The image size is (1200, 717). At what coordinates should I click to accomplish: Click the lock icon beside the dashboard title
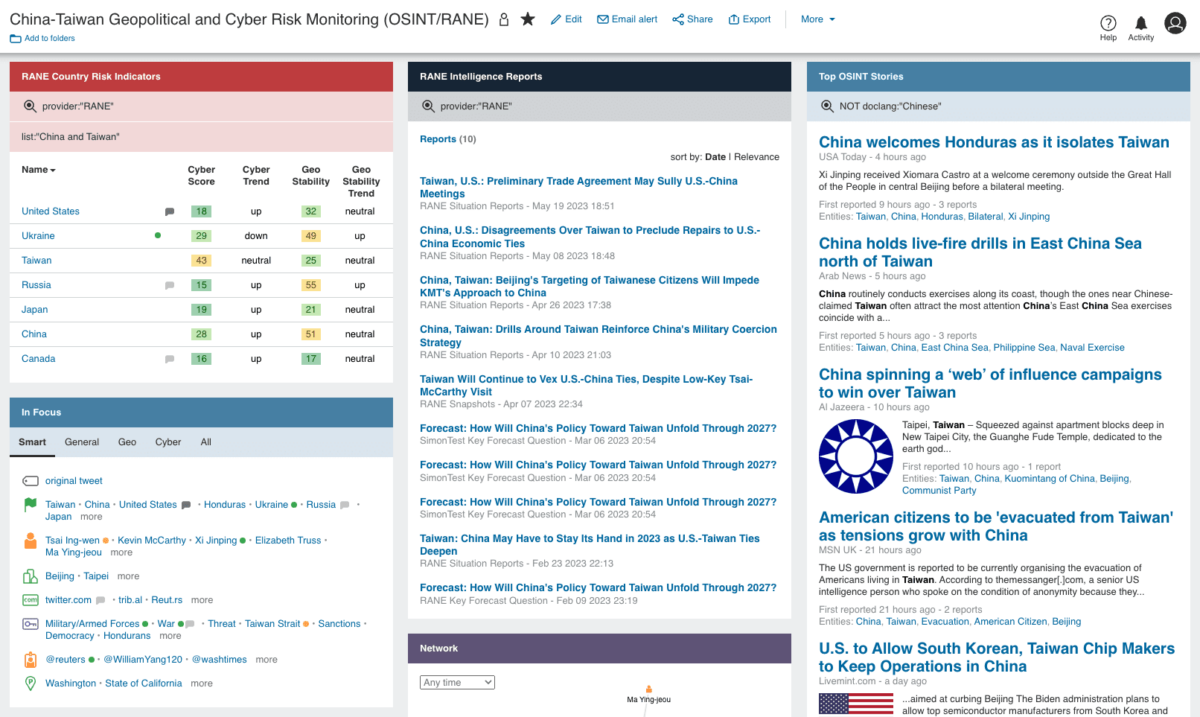[x=504, y=19]
